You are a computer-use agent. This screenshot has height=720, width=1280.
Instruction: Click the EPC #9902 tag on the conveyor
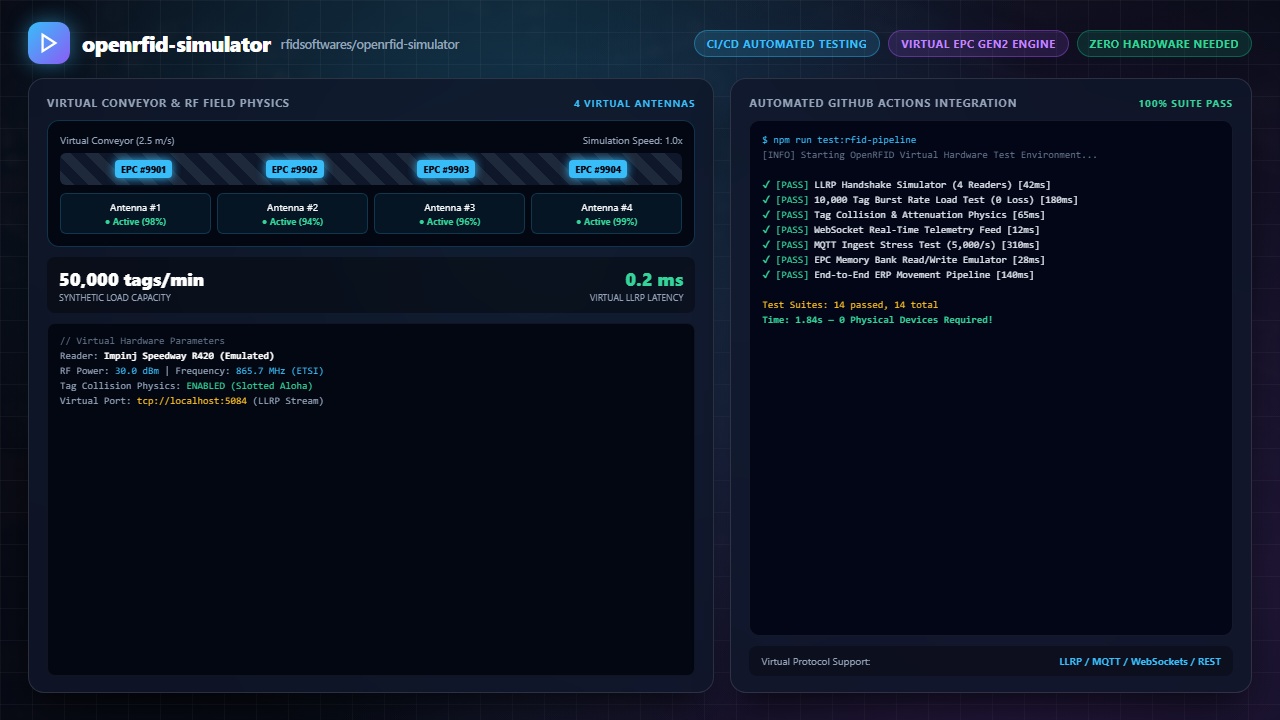point(295,169)
